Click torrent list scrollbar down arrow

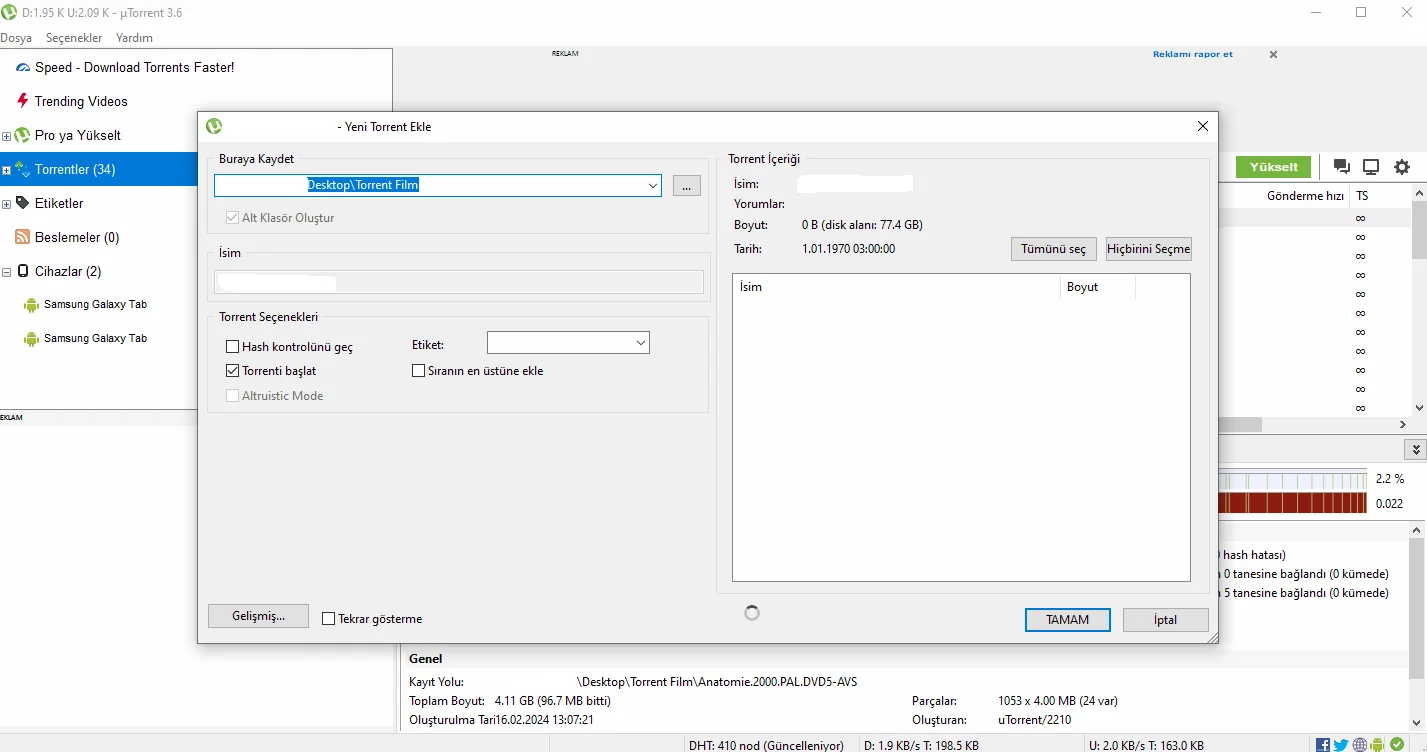pyautogui.click(x=1419, y=408)
